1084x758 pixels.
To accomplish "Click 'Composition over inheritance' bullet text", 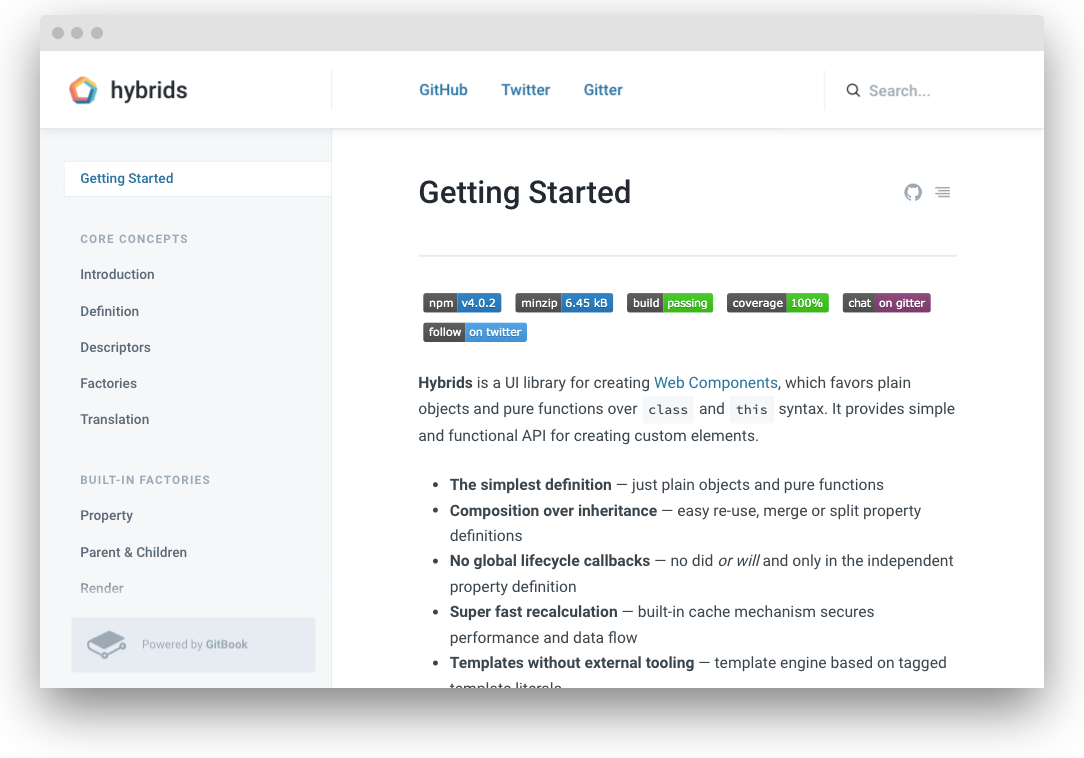I will (553, 510).
